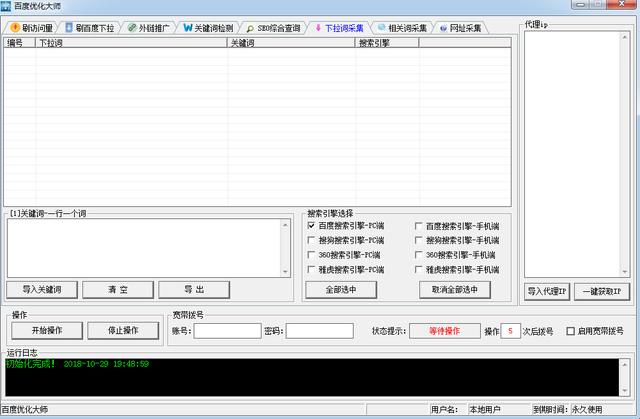640x419 pixels.
Task: Click the 停止操作 button
Action: point(123,330)
